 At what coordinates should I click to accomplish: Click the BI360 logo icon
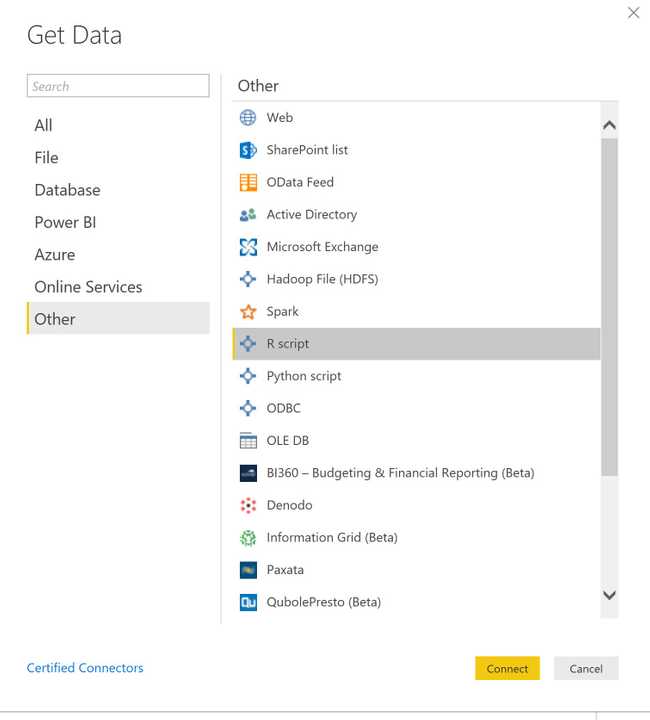pos(248,473)
